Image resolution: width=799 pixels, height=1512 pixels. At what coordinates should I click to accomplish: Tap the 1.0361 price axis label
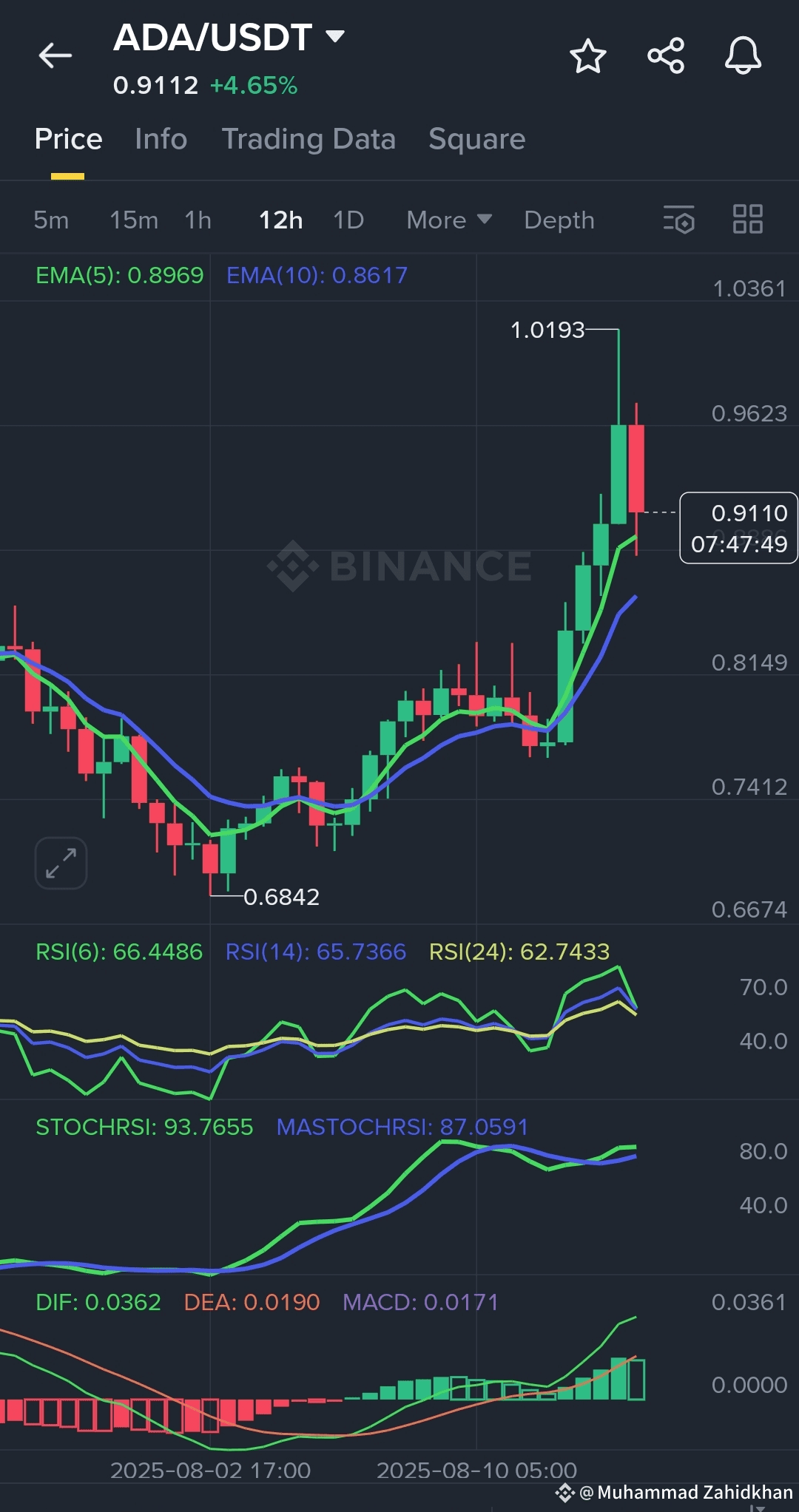click(749, 288)
